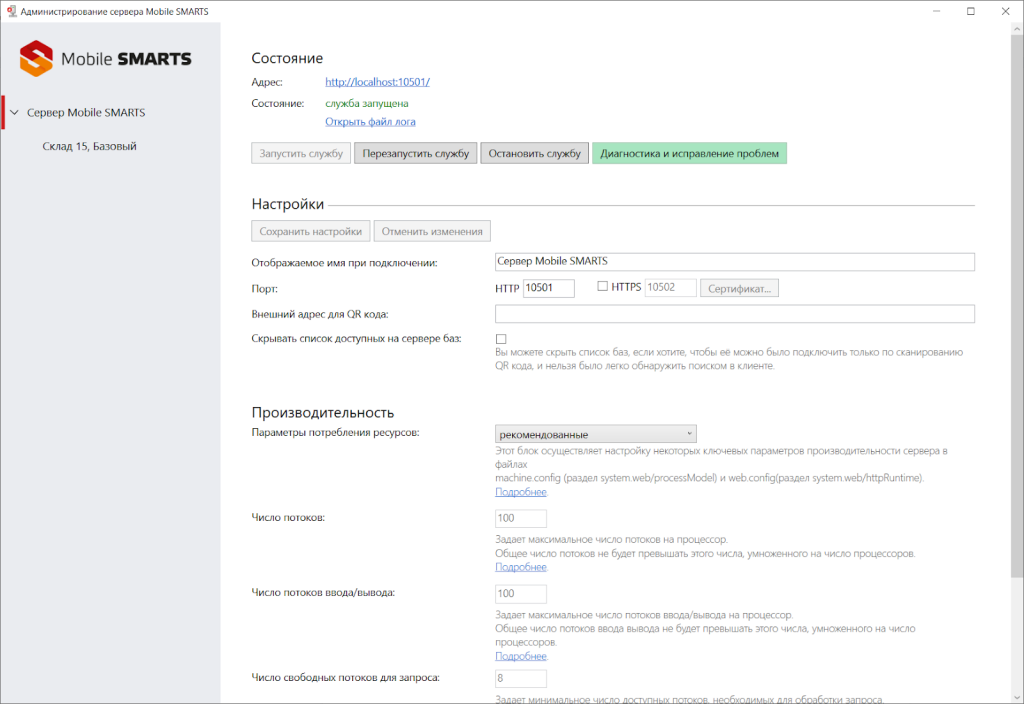Screen dimensions: 1024x704
Task: Focus the display name field Сервер Mobile SMARTS
Action: tap(735, 261)
